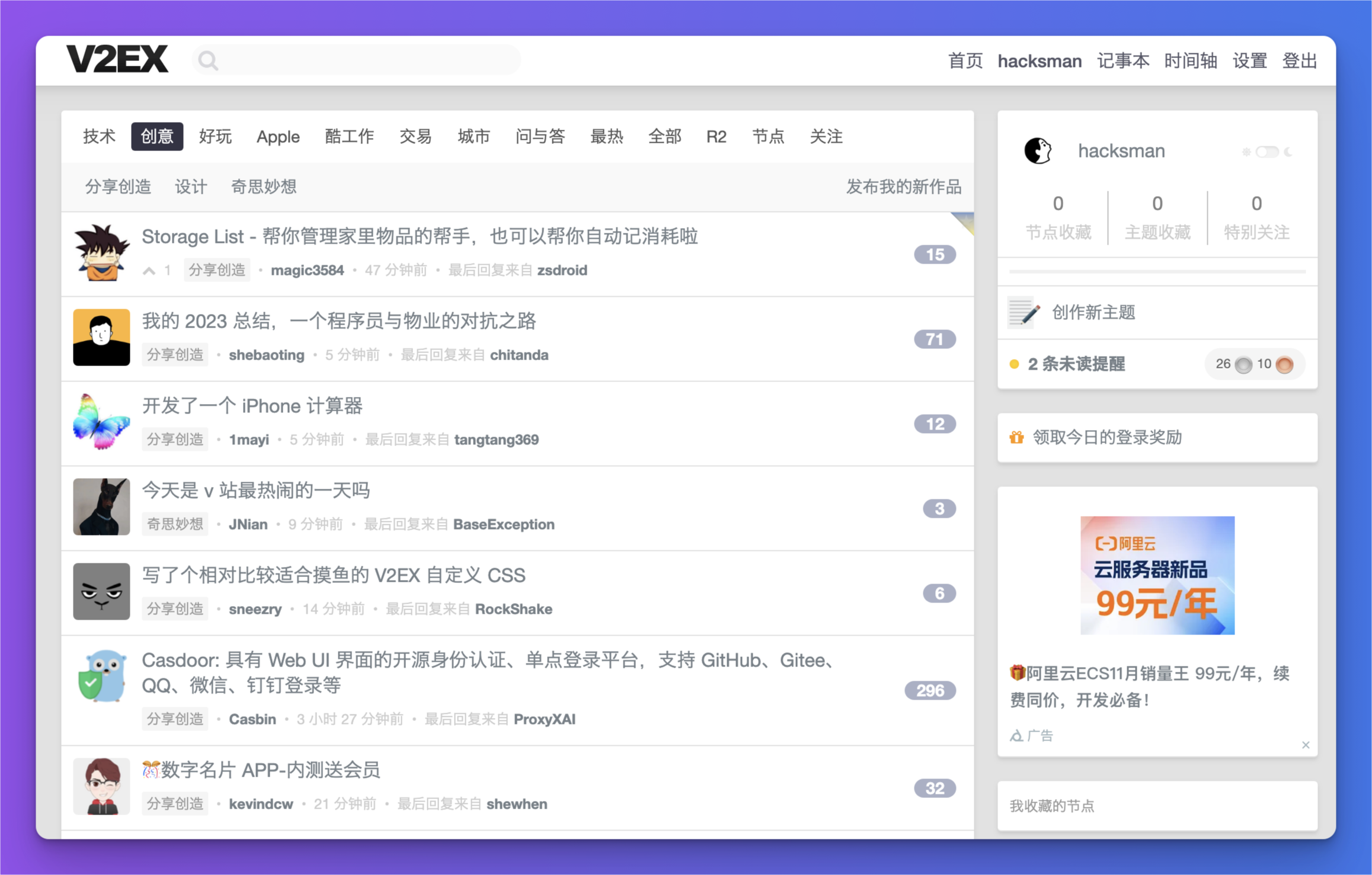1372x875 pixels.
Task: Close the Aliyun ad with X
Action: 1306,745
